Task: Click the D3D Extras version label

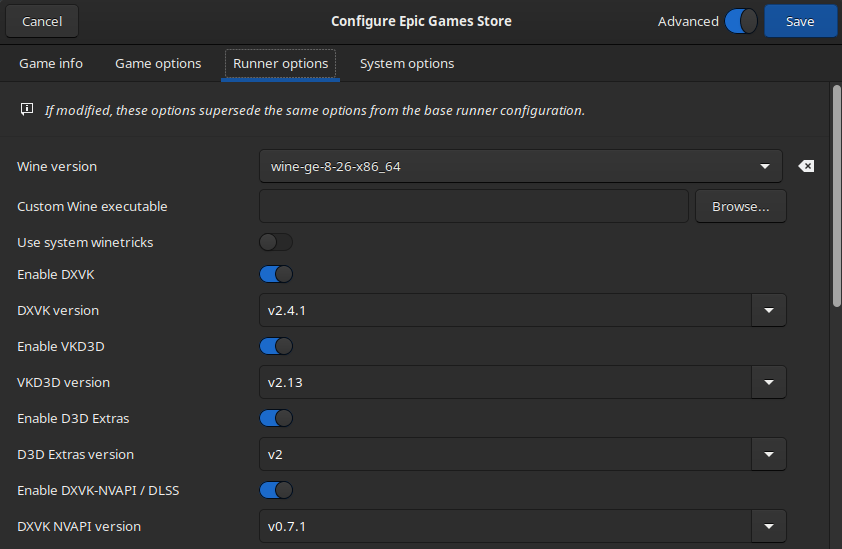Action: pos(76,454)
